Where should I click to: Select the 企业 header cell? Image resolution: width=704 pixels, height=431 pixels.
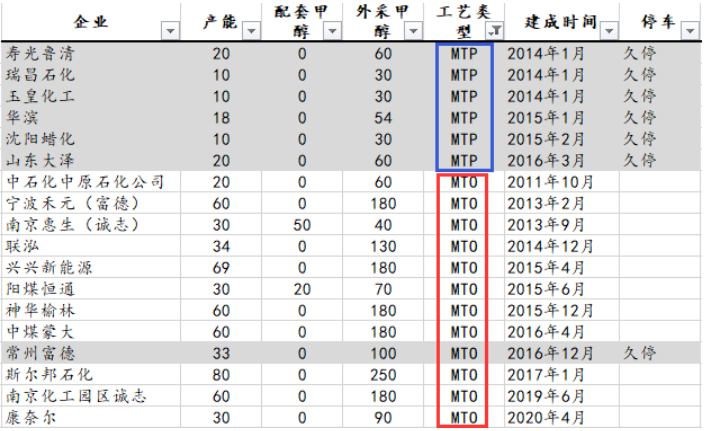coord(91,22)
